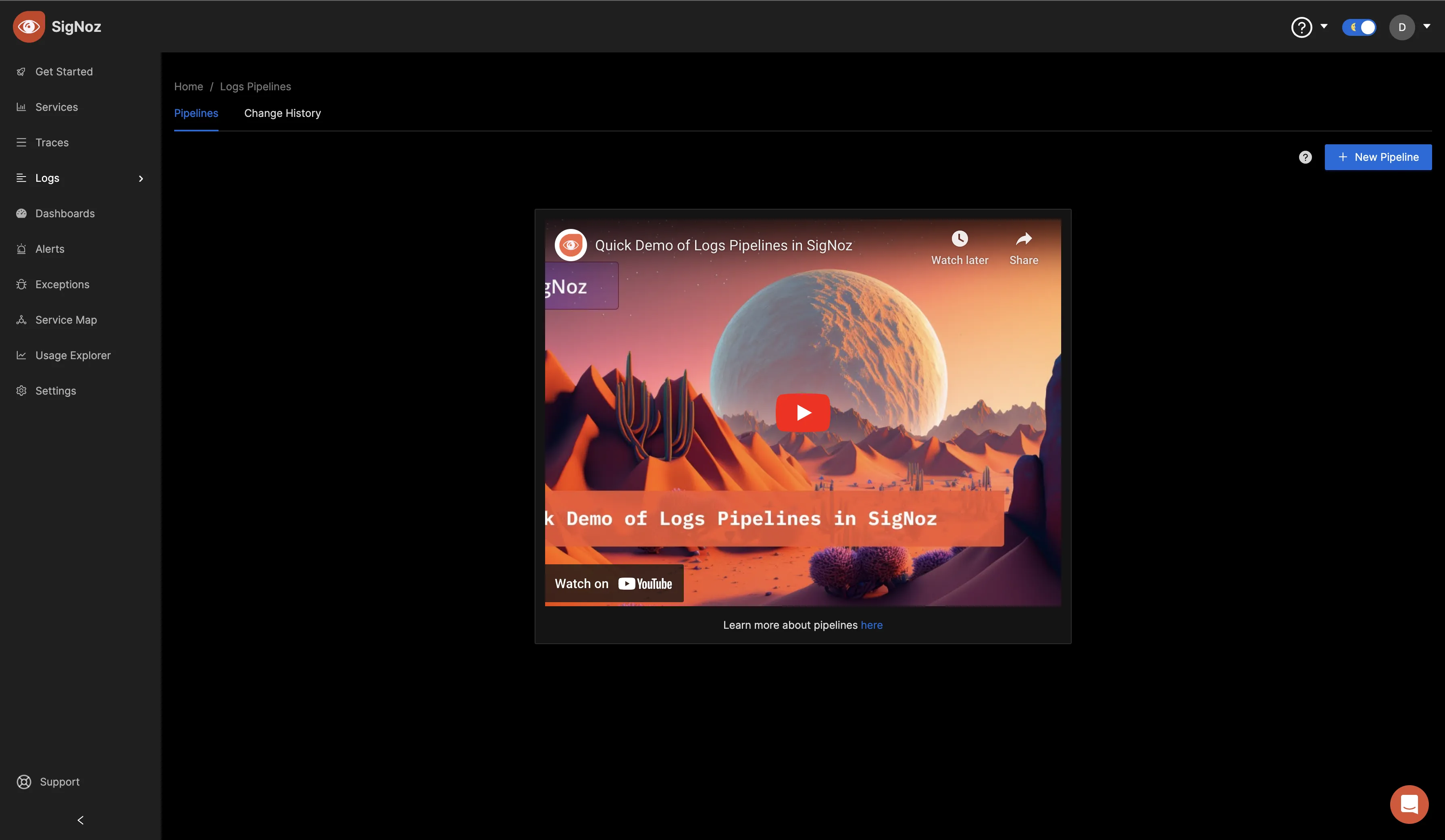Click the Alerts bell icon
Image resolution: width=1445 pixels, height=840 pixels.
[21, 249]
